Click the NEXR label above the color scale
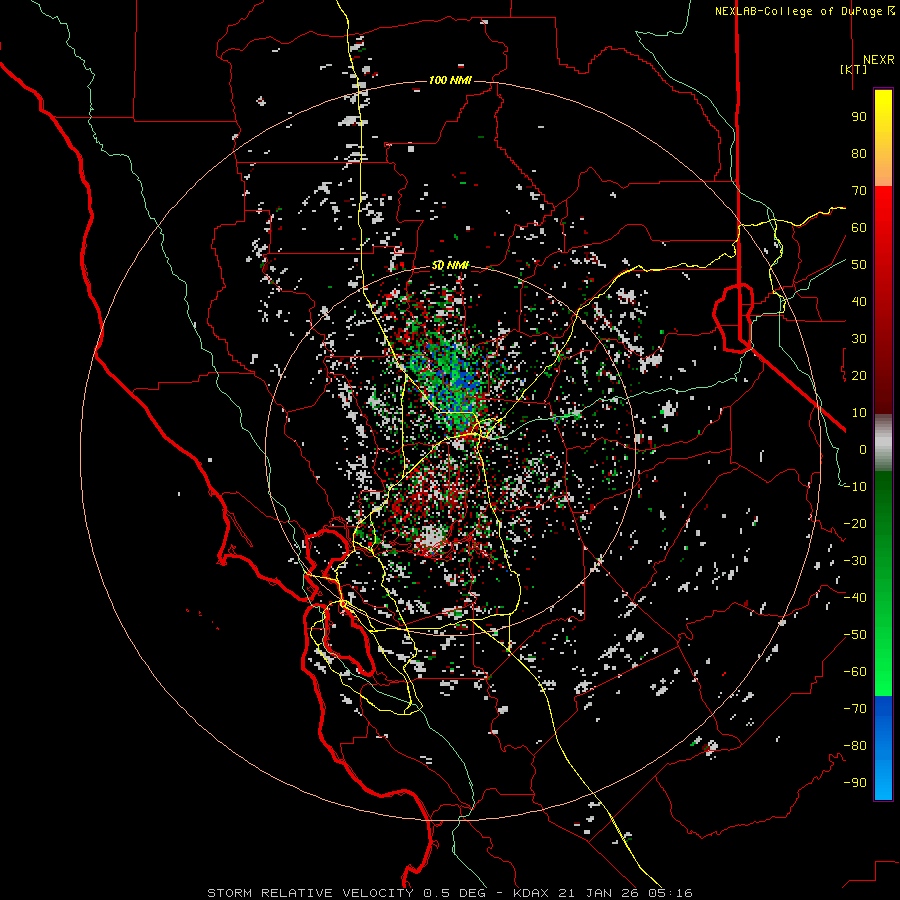Viewport: 900px width, 900px height. point(878,60)
